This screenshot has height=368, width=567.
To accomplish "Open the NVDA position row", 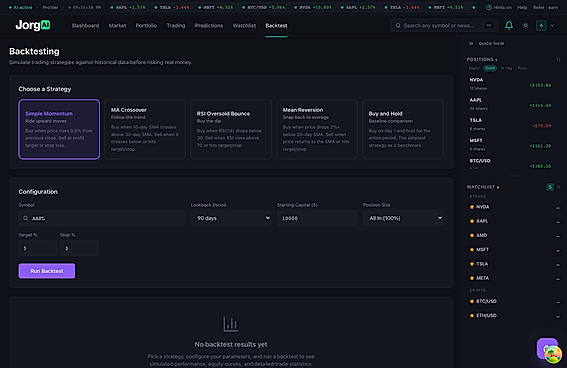I will click(510, 84).
